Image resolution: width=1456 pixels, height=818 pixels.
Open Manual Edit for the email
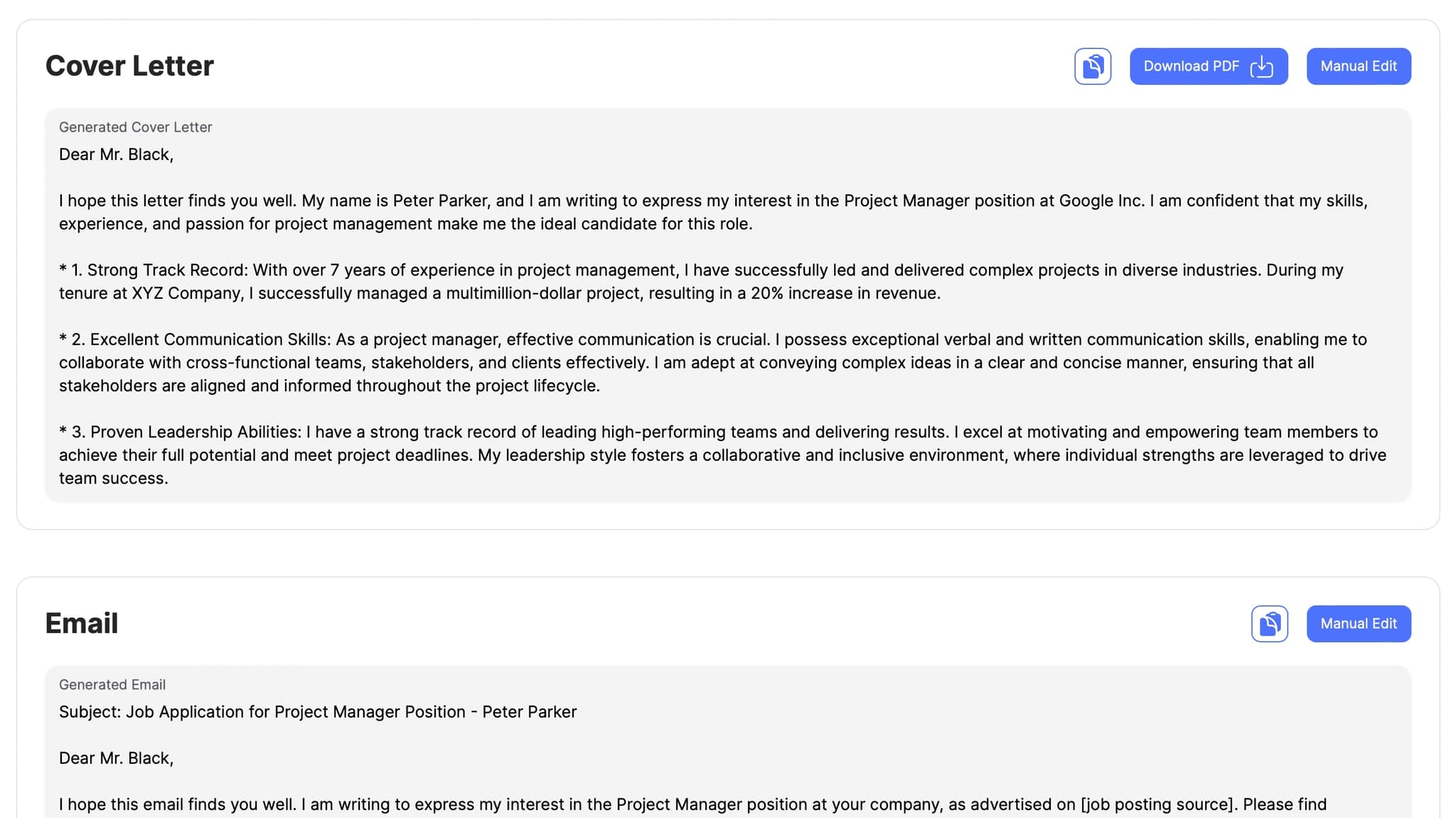pyautogui.click(x=1358, y=624)
